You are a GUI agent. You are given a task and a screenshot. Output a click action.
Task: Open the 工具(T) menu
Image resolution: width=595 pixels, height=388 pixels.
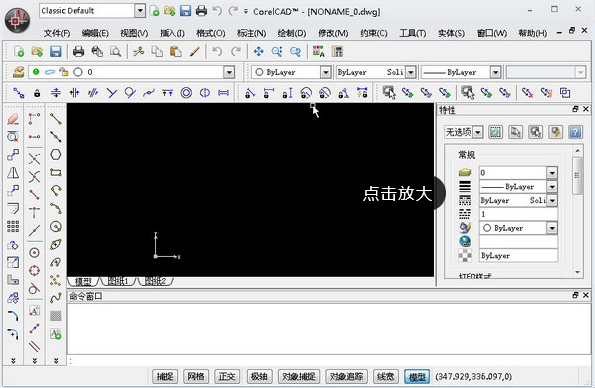click(412, 33)
